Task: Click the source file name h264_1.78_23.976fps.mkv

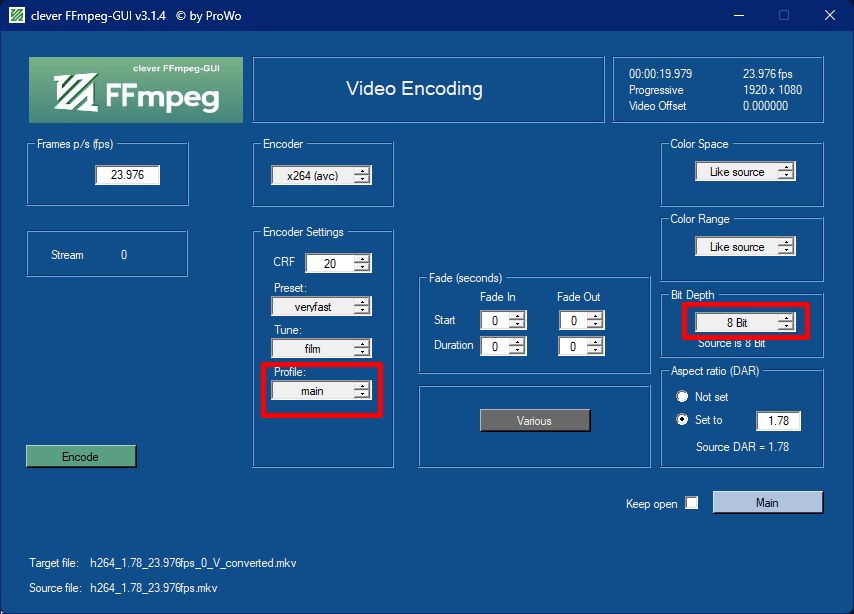Action: click(x=154, y=588)
